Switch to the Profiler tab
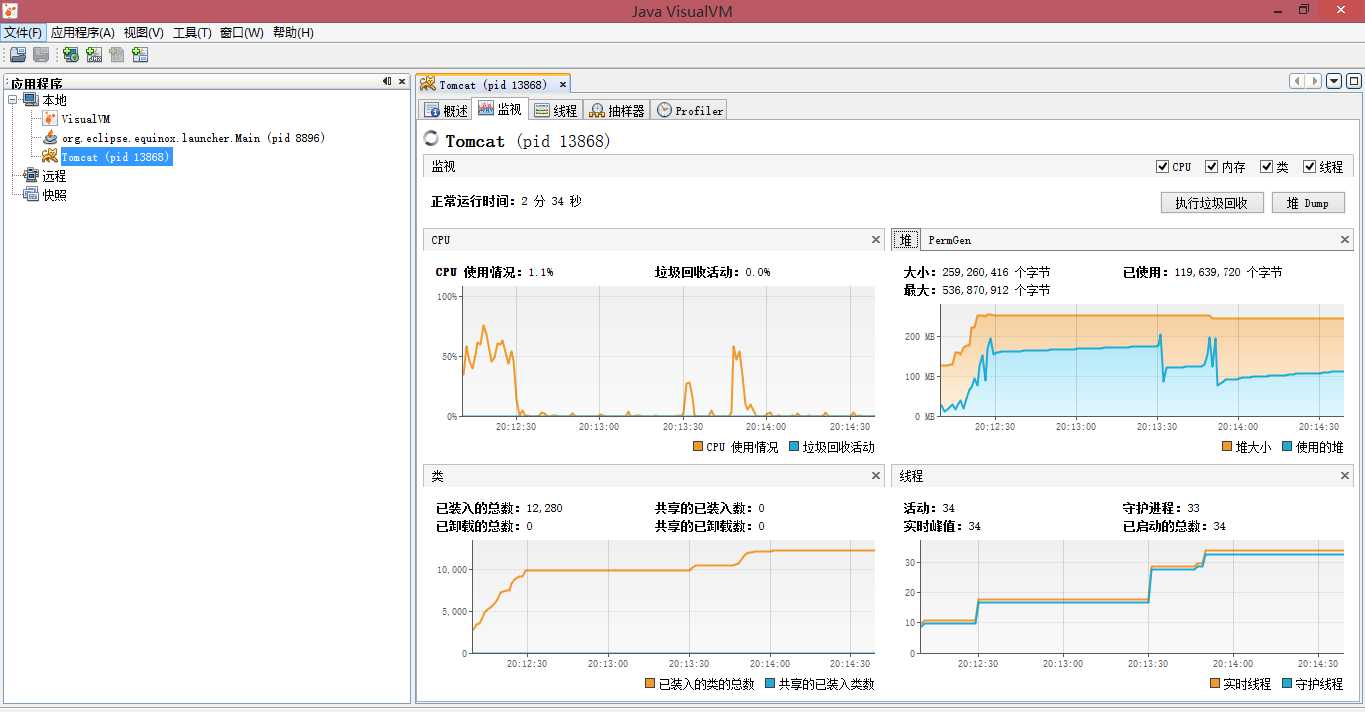This screenshot has height=712, width=1365. tap(689, 110)
